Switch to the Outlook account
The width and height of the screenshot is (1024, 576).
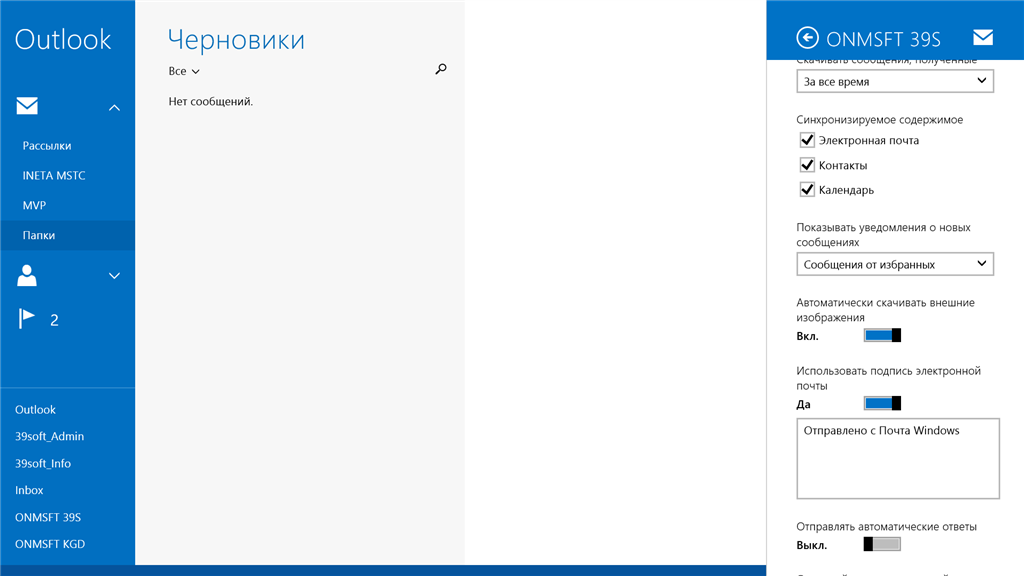click(35, 409)
